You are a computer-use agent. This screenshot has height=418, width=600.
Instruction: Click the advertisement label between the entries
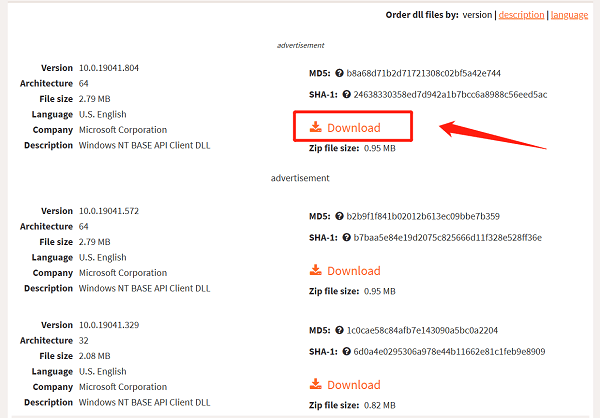300,178
